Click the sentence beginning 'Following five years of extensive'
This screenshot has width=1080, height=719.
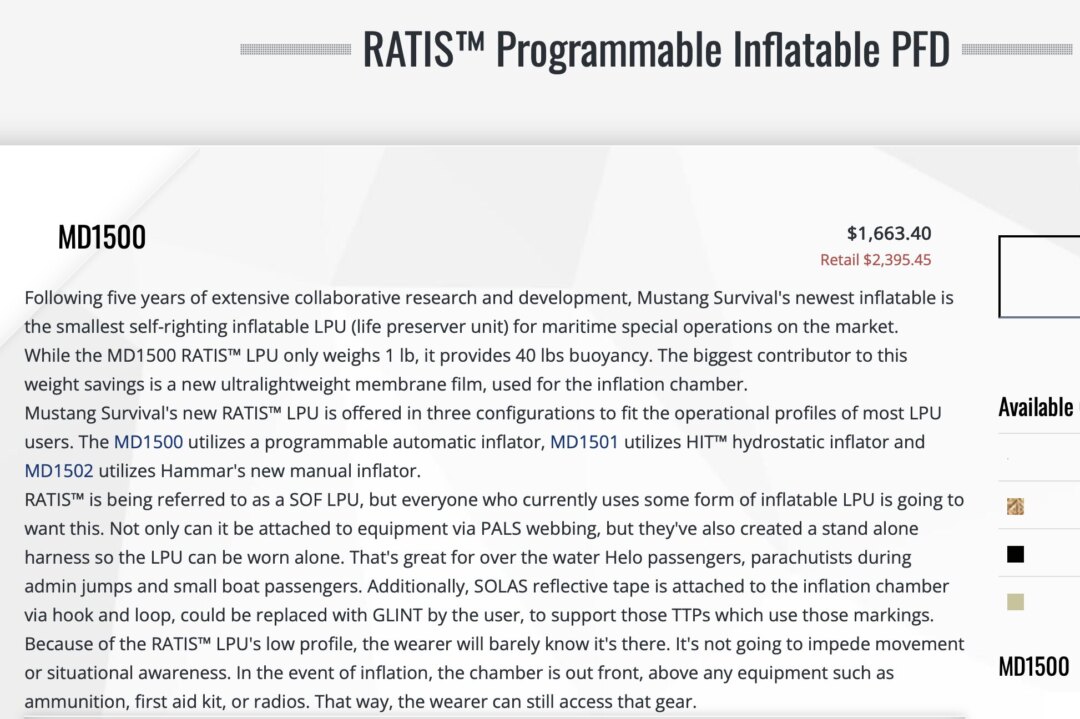coord(489,312)
